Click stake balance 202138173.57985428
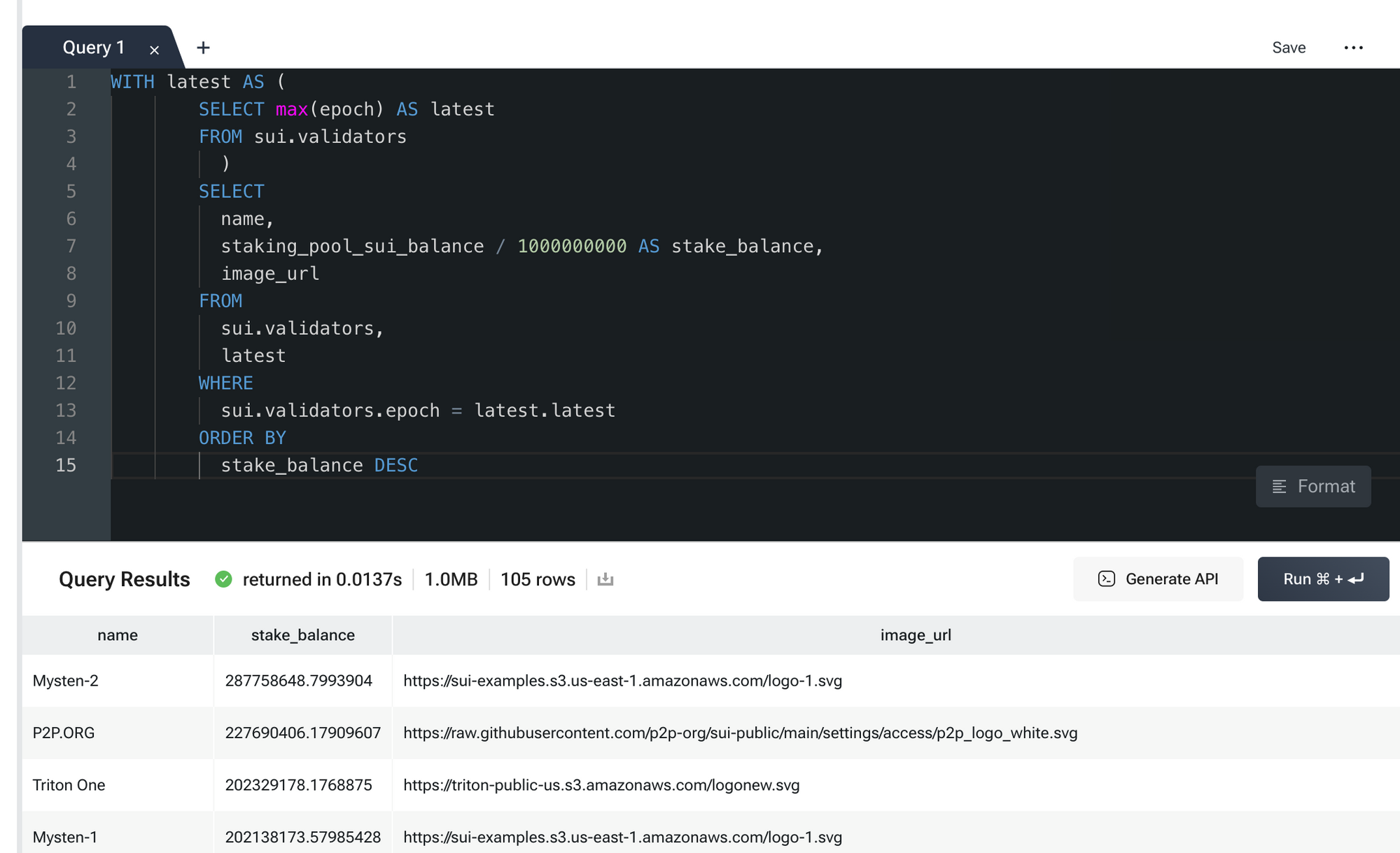The width and height of the screenshot is (1400, 853). (x=303, y=837)
